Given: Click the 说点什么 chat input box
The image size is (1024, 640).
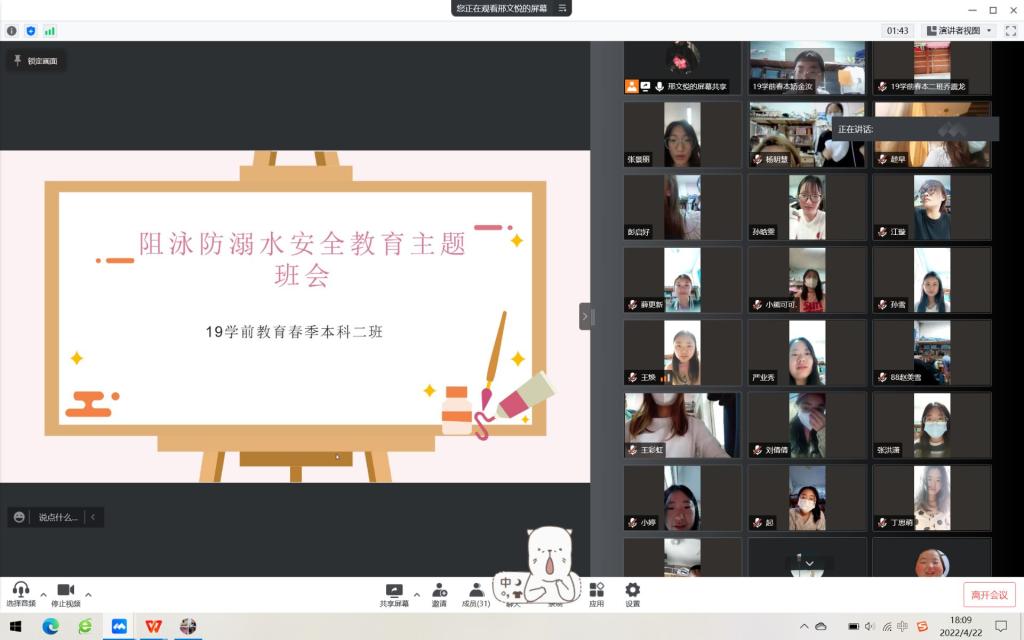Looking at the screenshot, I should tap(58, 517).
